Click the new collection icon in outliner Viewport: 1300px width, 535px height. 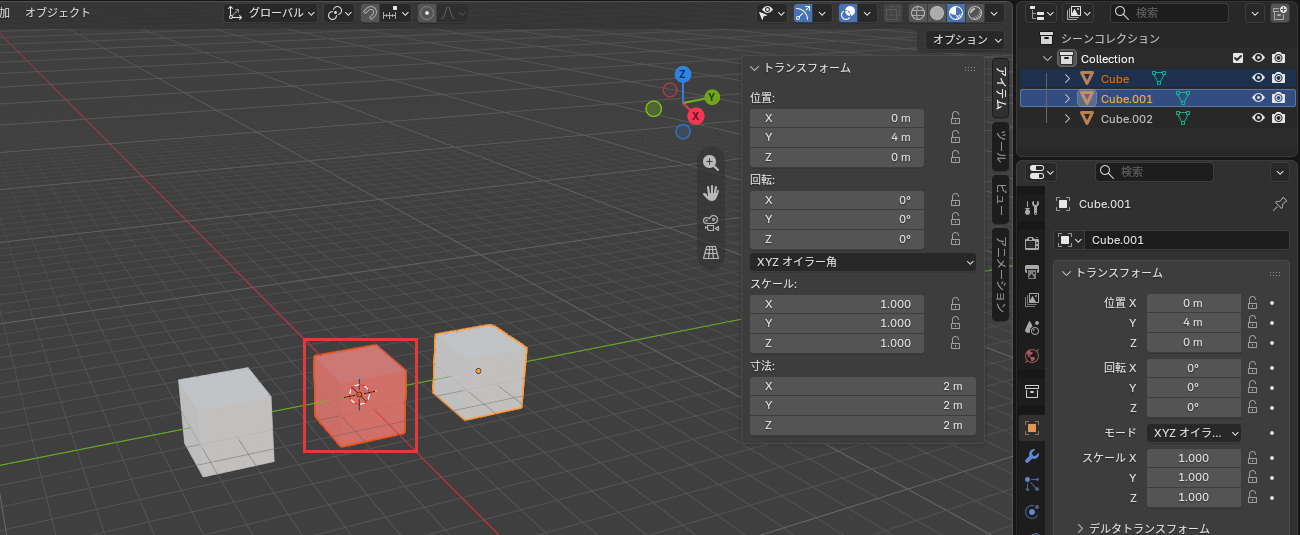click(1280, 13)
